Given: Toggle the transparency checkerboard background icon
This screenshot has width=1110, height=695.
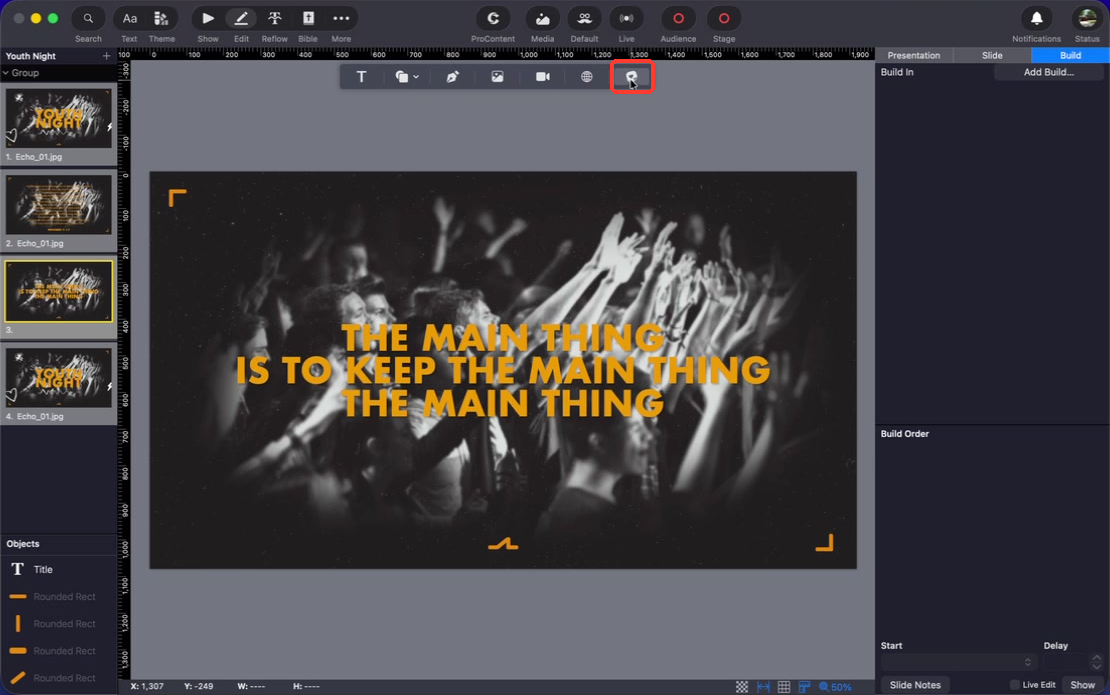Looking at the screenshot, I should pos(742,687).
